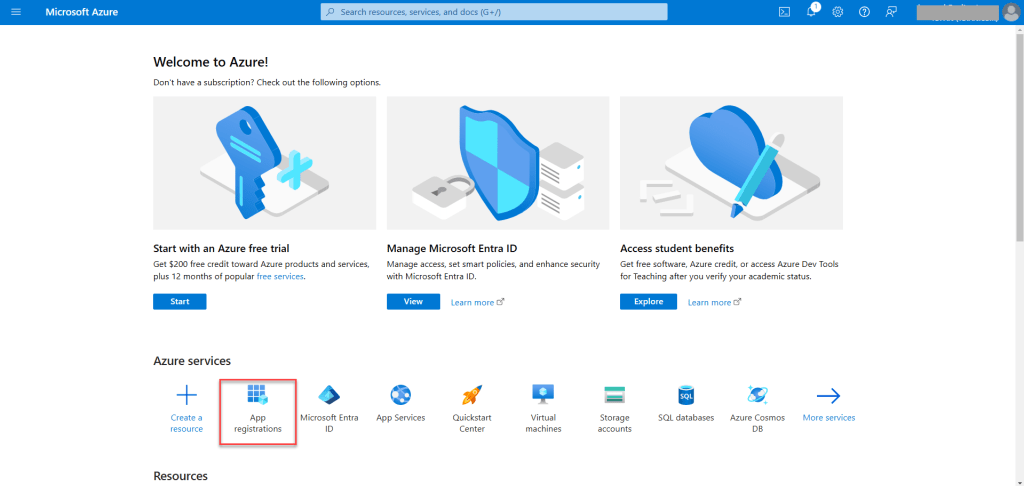Open the Help question mark icon
Viewport: 1024px width, 486px height.
864,12
